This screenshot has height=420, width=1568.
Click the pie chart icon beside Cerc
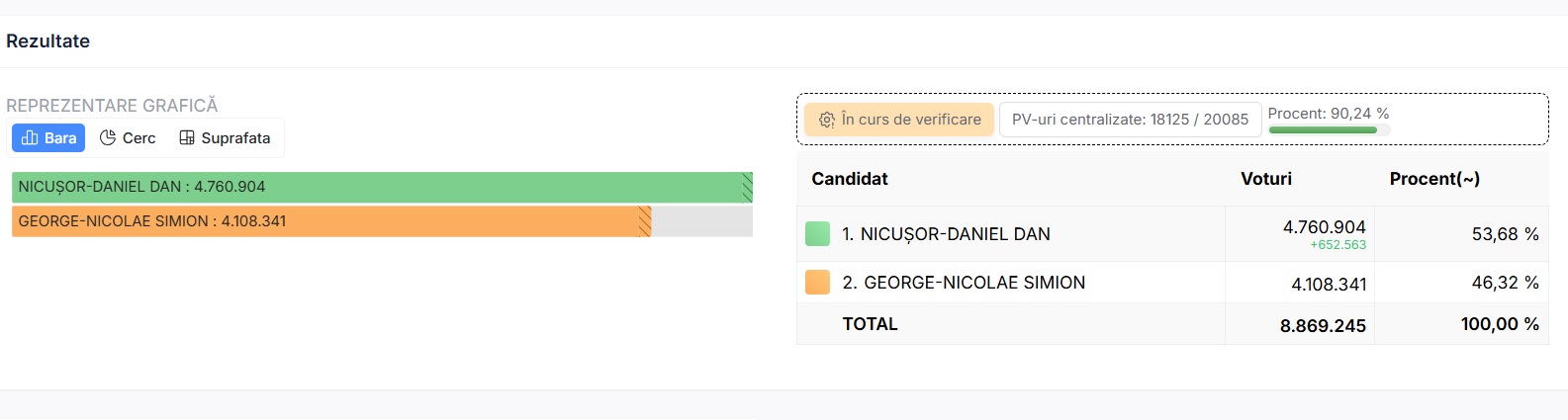[108, 138]
